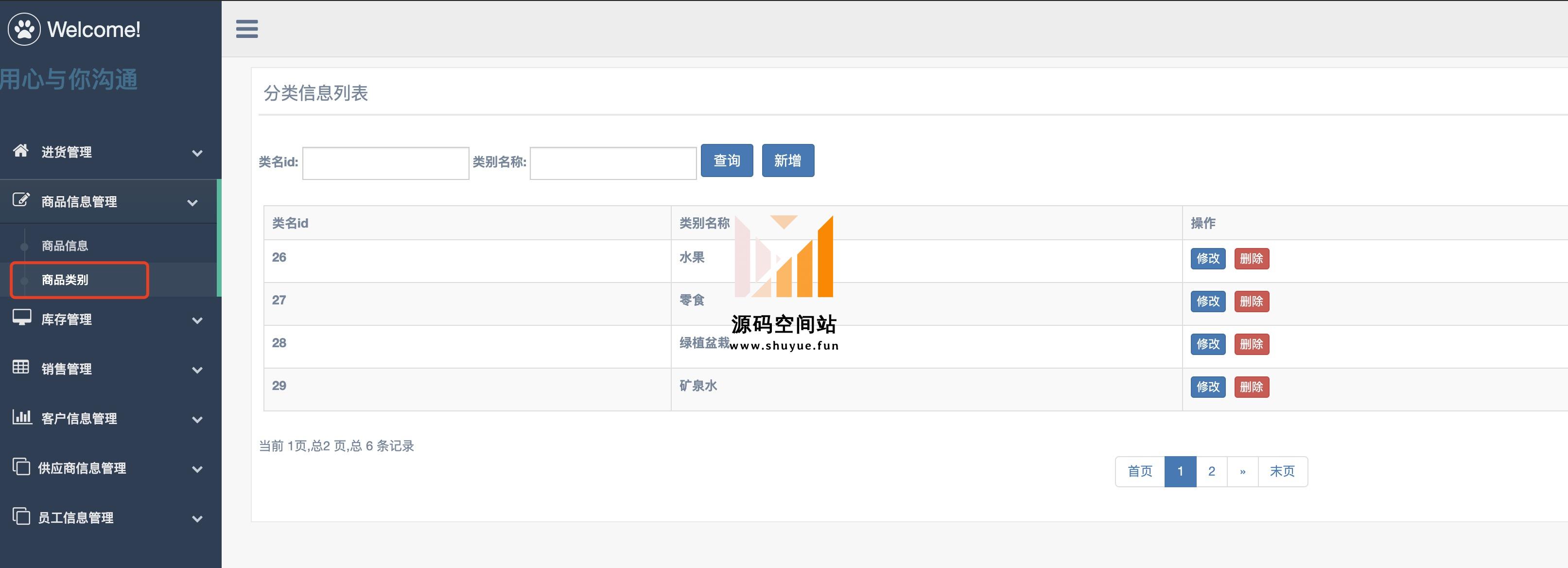
Task: Click the 查询 button
Action: click(x=727, y=160)
